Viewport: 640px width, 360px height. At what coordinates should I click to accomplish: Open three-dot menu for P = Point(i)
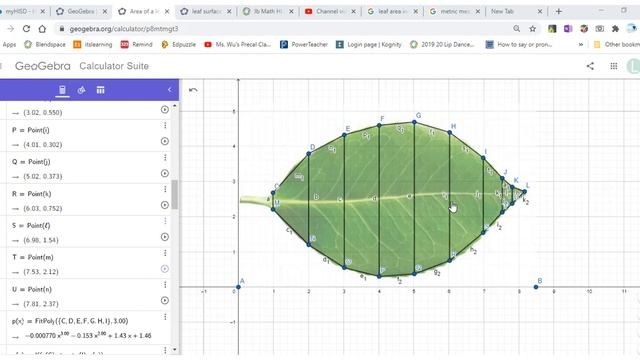click(x=165, y=125)
